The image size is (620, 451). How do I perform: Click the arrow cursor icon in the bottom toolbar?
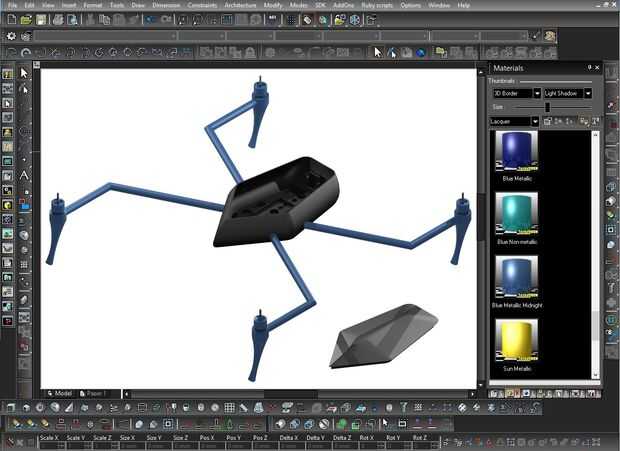385,424
